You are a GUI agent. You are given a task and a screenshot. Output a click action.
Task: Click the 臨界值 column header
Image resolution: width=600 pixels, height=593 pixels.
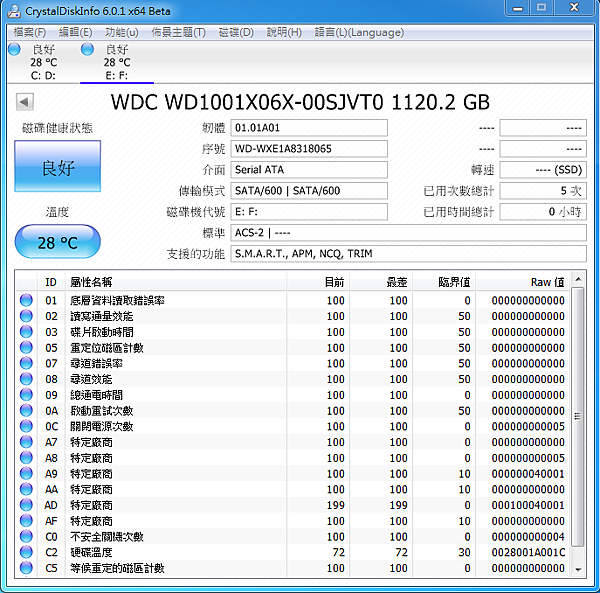tap(444, 282)
